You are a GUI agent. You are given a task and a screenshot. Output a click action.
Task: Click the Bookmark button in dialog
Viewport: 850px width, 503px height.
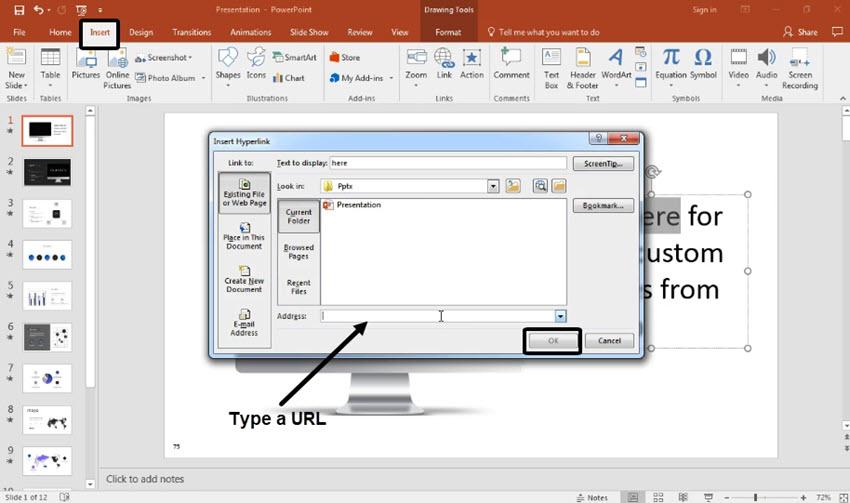[603, 206]
